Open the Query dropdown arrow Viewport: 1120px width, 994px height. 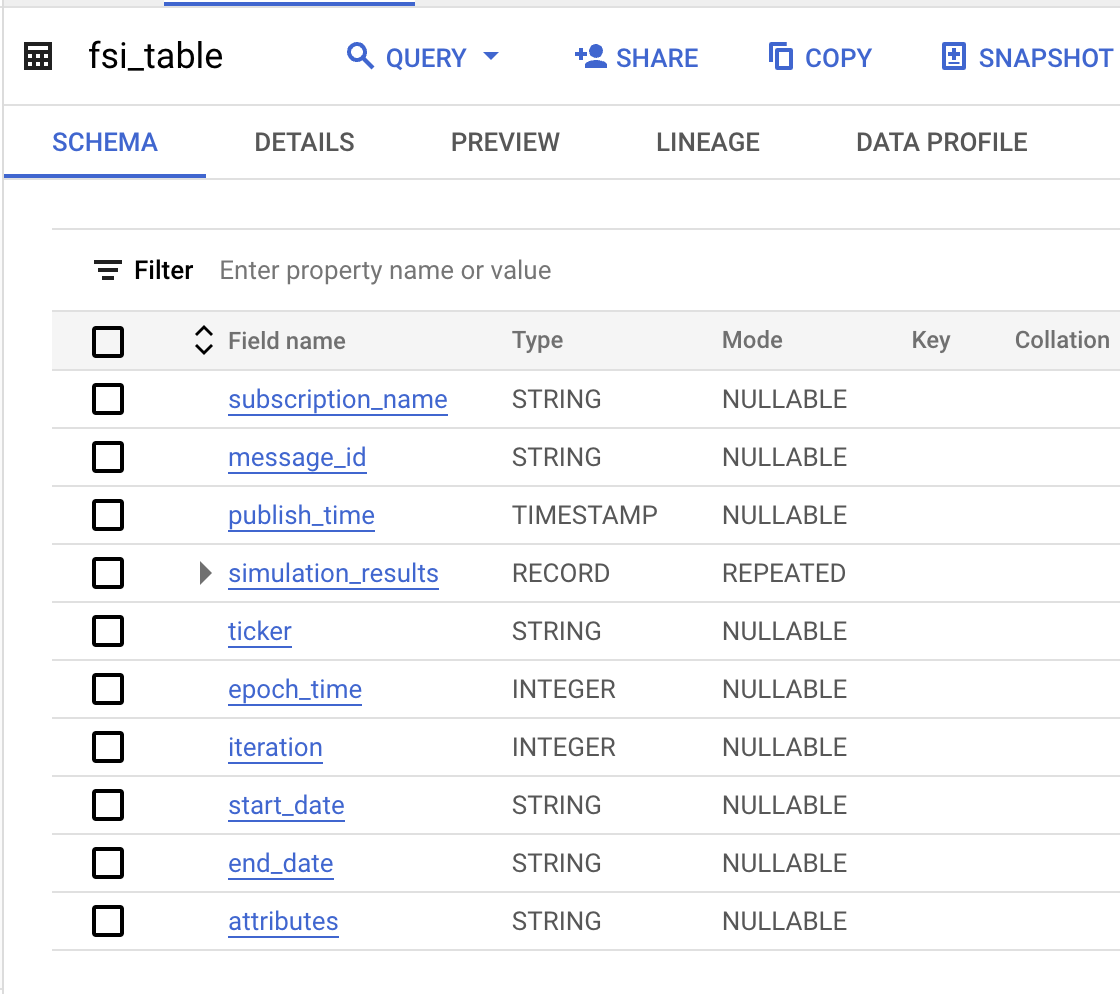pyautogui.click(x=491, y=57)
